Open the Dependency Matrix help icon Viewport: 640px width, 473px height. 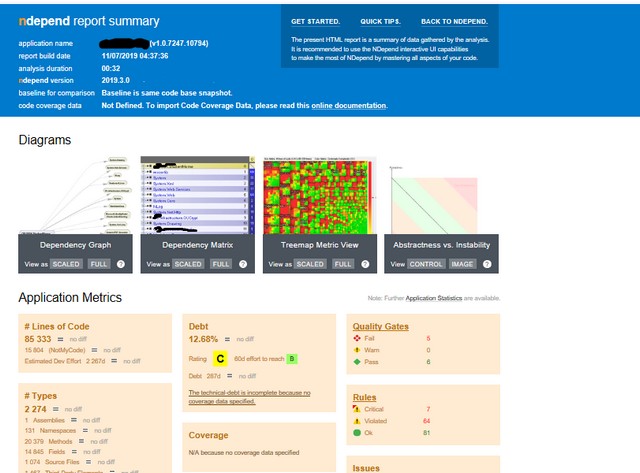click(243, 264)
